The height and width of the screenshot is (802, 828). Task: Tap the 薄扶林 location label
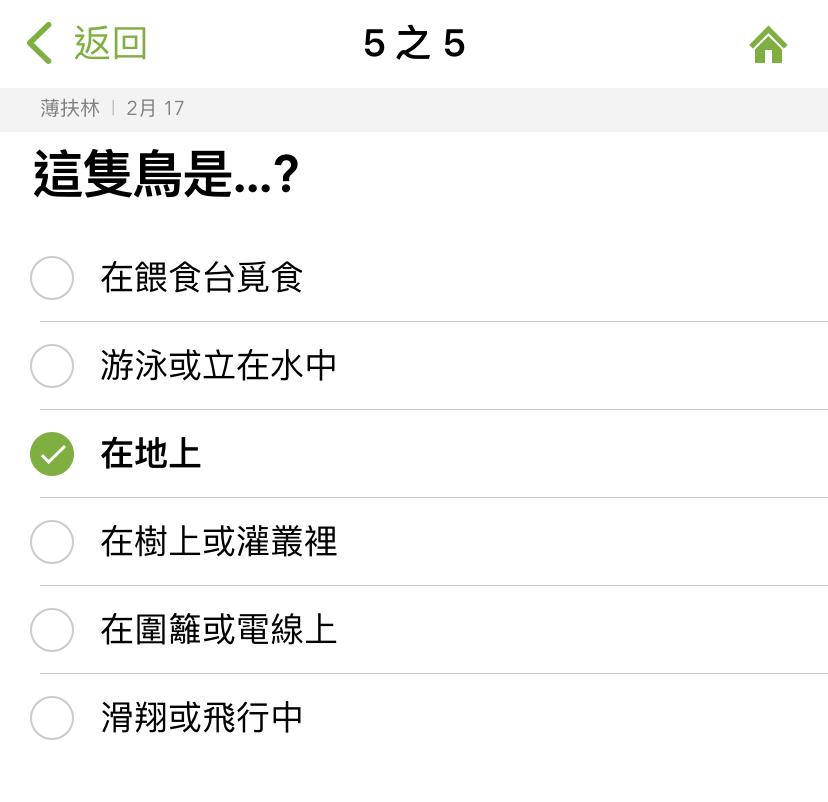click(70, 109)
